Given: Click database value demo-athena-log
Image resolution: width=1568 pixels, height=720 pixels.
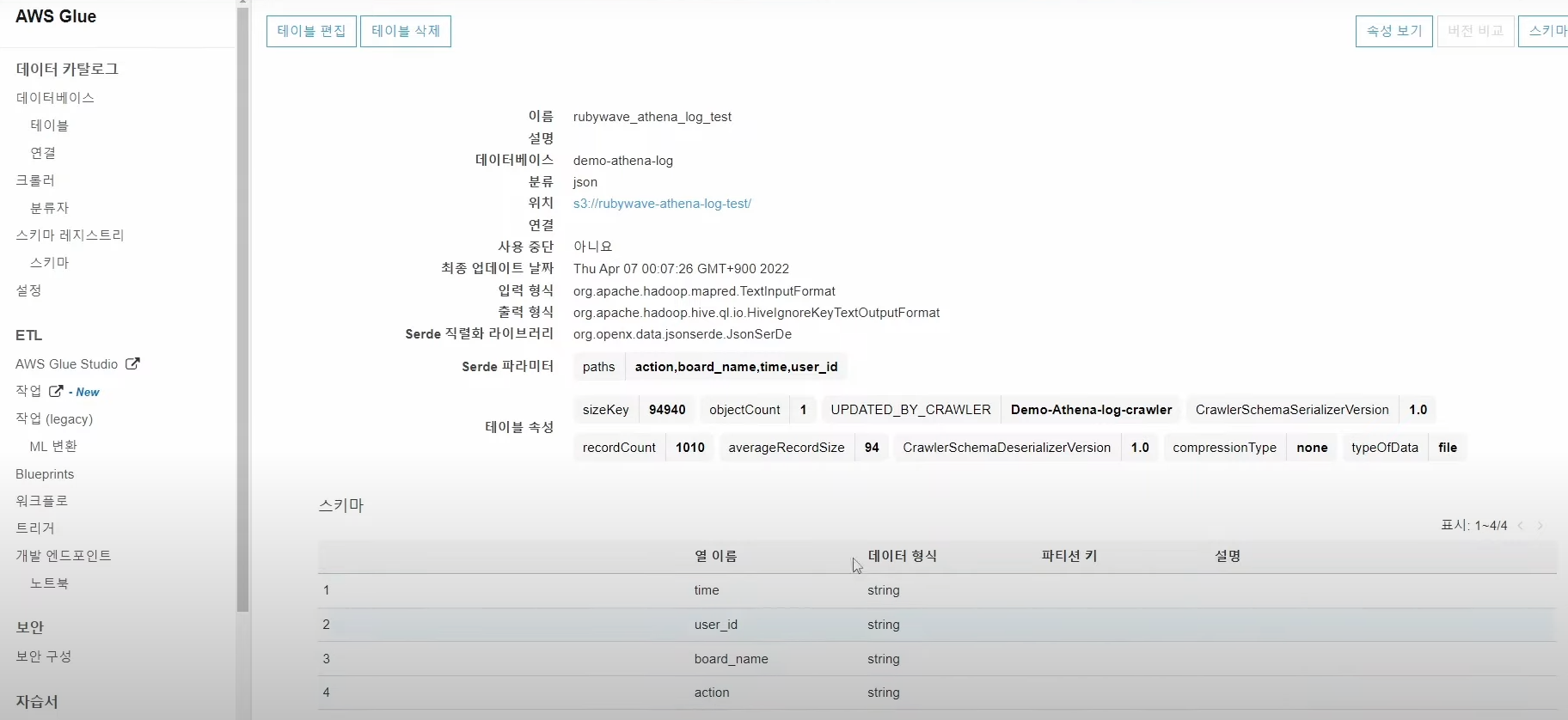Looking at the screenshot, I should tap(623, 161).
